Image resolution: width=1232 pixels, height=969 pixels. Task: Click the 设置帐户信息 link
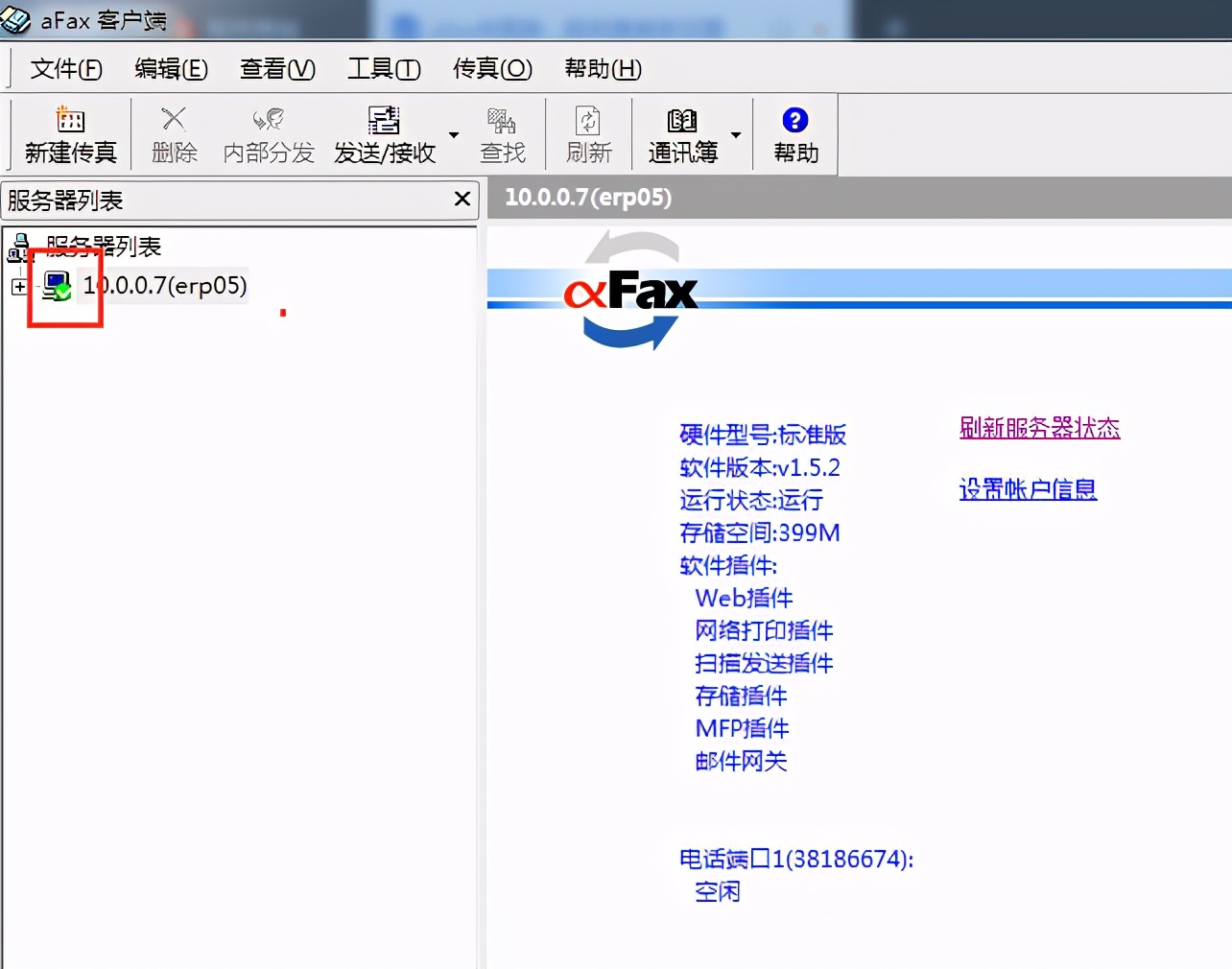click(1028, 489)
